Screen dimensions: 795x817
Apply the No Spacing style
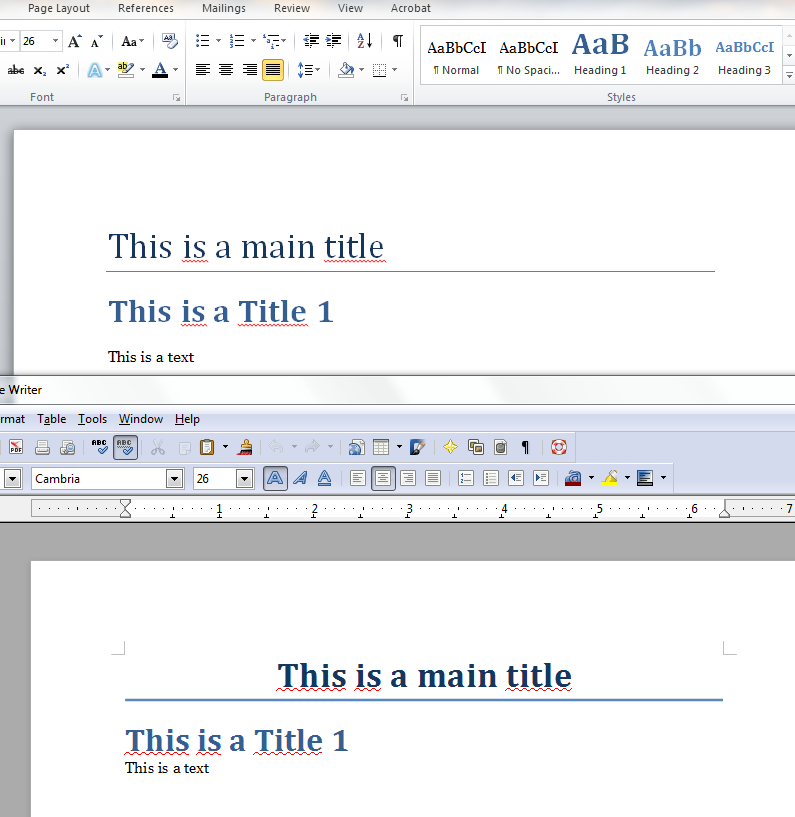click(528, 54)
